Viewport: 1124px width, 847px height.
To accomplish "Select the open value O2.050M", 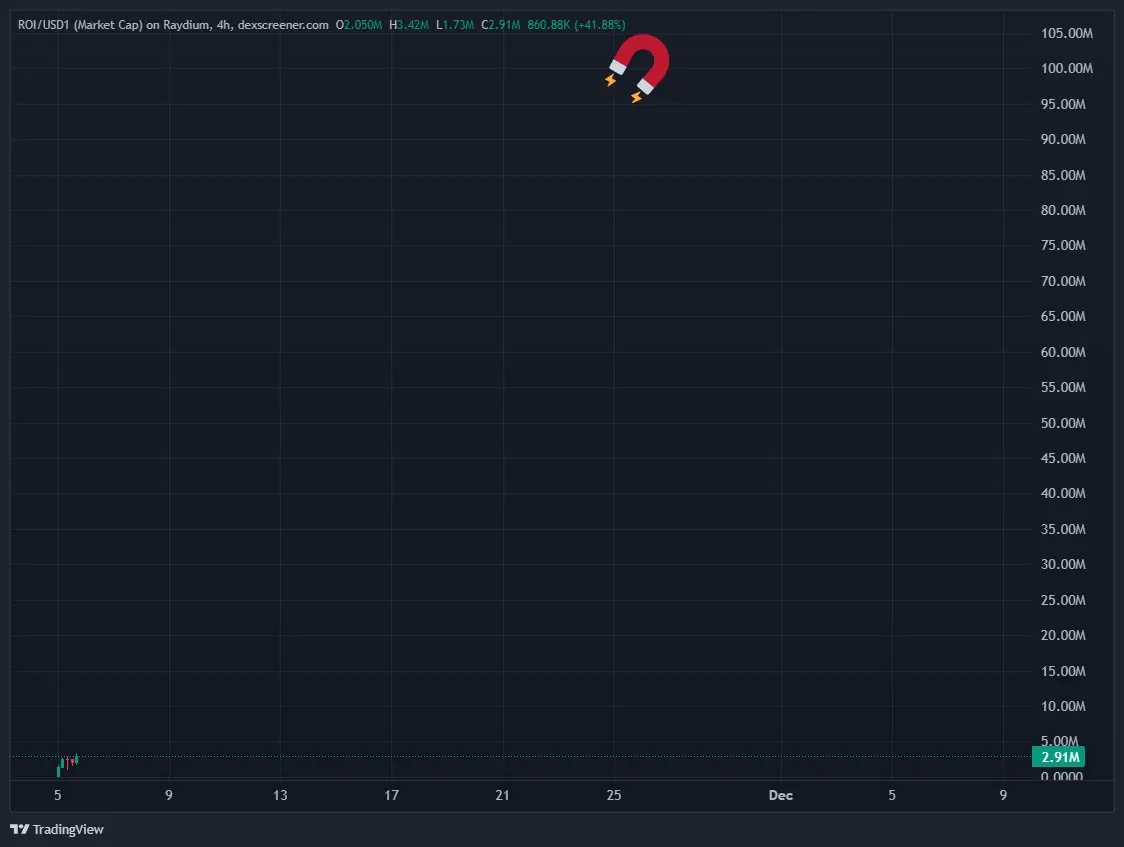I will 358,25.
